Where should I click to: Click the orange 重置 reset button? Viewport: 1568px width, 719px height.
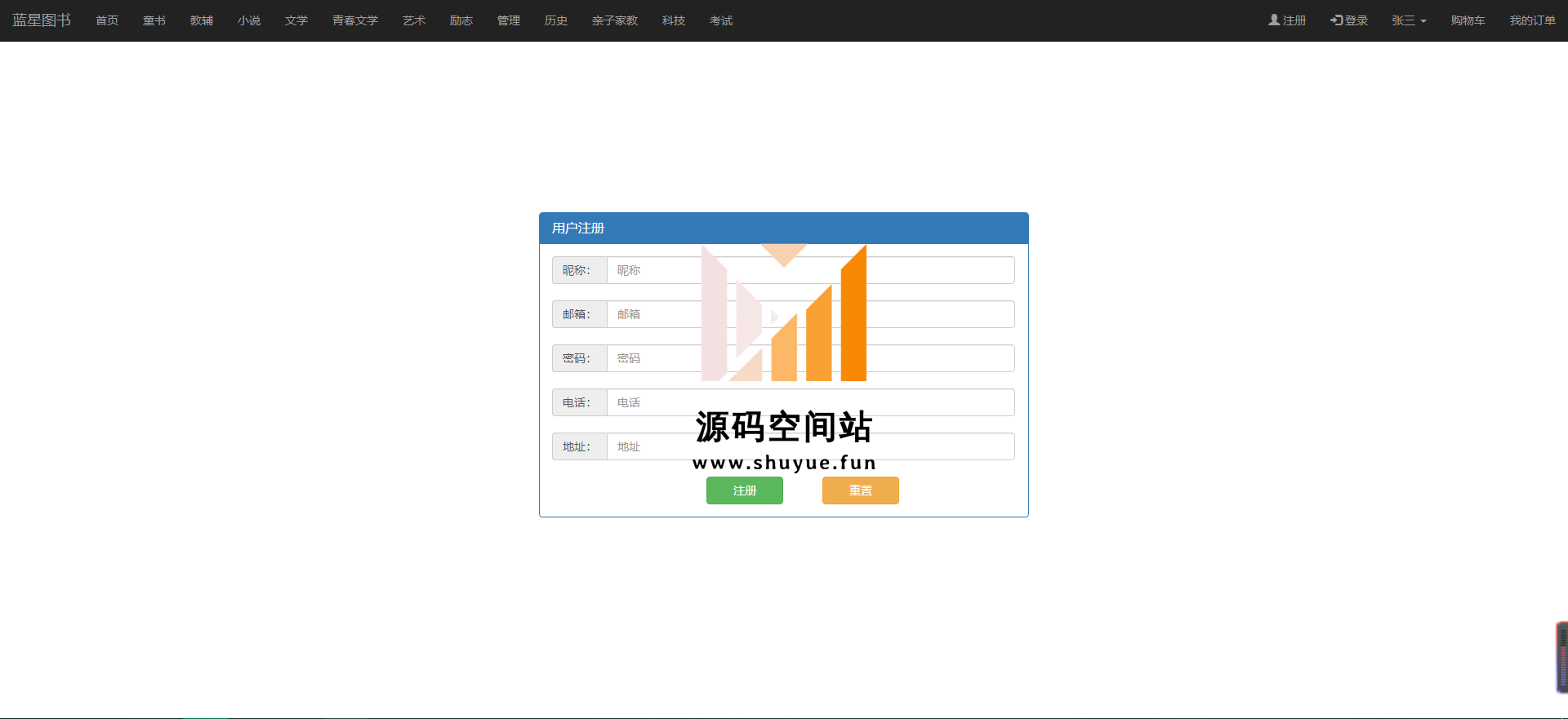coord(861,490)
